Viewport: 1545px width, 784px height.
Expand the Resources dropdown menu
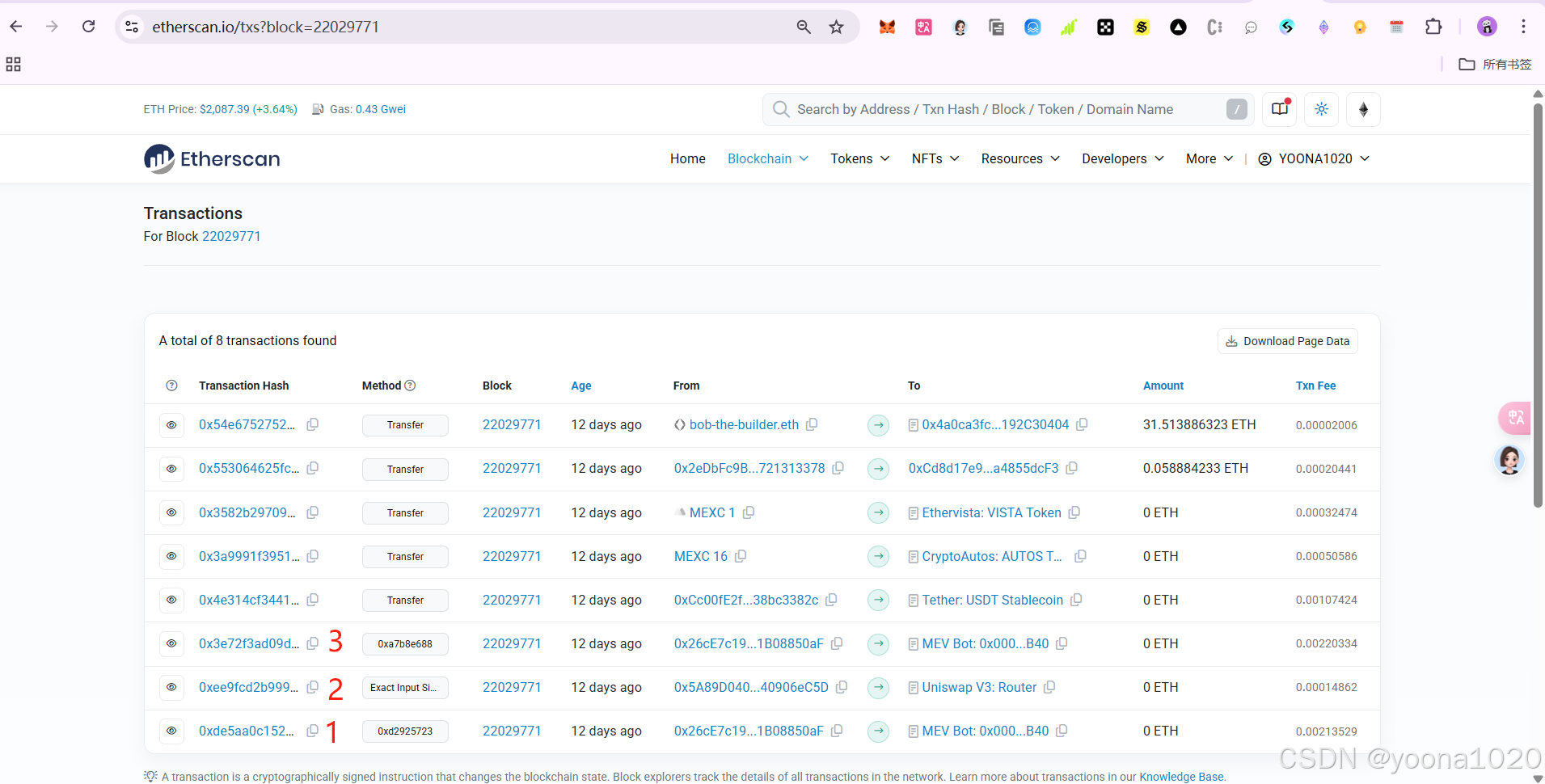pyautogui.click(x=1020, y=159)
